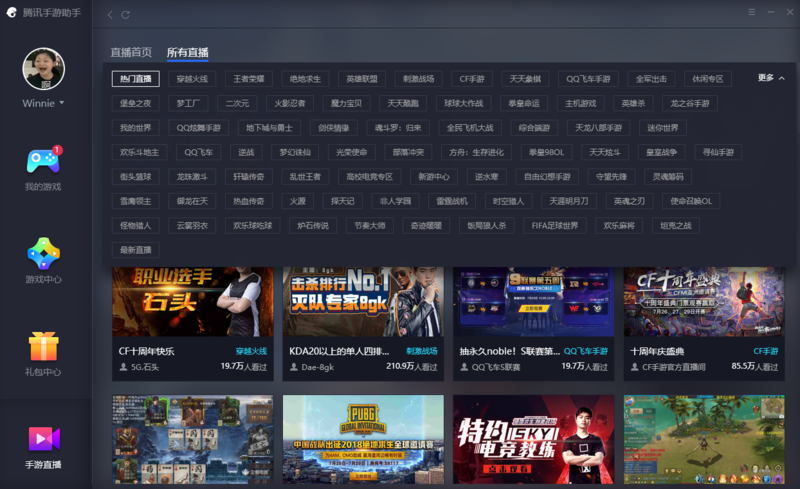Switch to the 所有直播 tab
This screenshot has height=489, width=800.
point(187,53)
